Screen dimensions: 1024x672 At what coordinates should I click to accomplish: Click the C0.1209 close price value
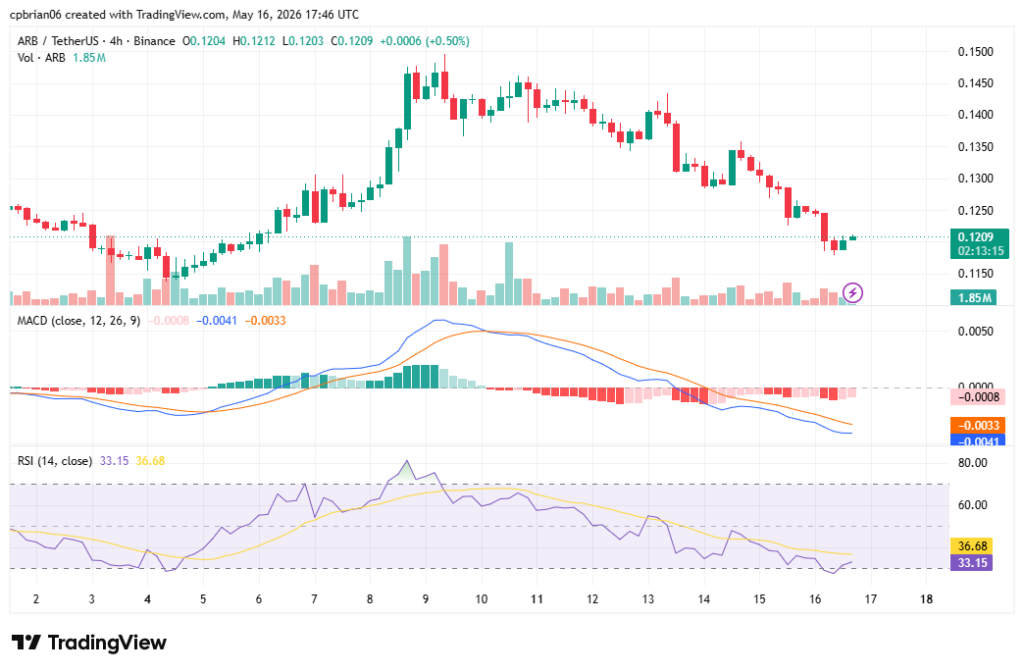coord(351,41)
